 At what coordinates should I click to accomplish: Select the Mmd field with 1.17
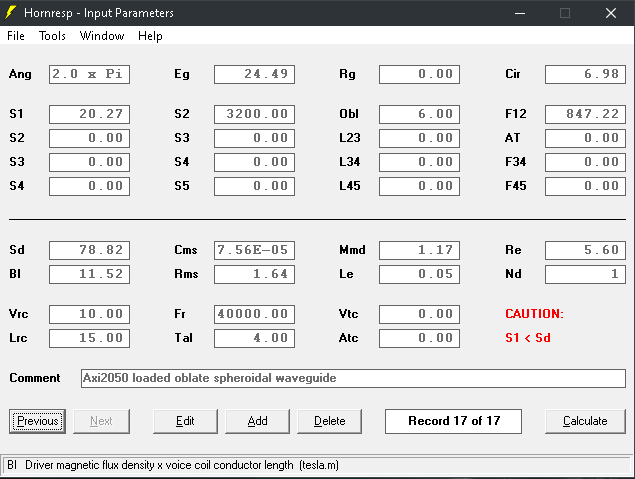click(x=419, y=250)
